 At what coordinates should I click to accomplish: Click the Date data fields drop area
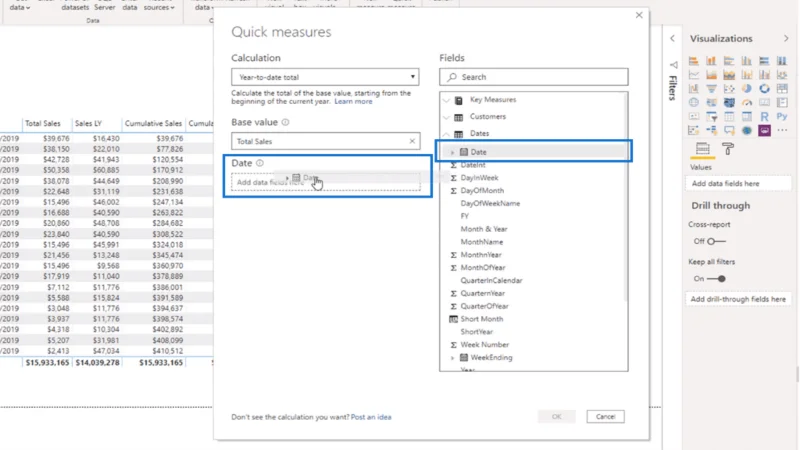(x=326, y=182)
